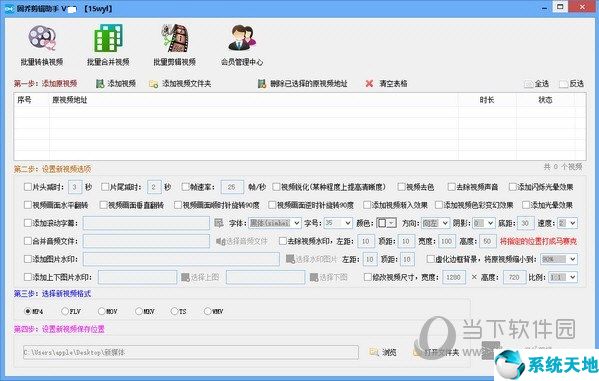
Task: Select the MKV format radio button
Action: [x=139, y=311]
